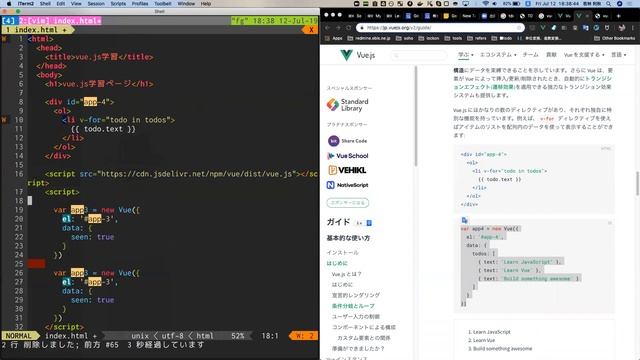Open the Toolbelt menu
The width and height of the screenshot is (640, 360).
click(x=162, y=4)
